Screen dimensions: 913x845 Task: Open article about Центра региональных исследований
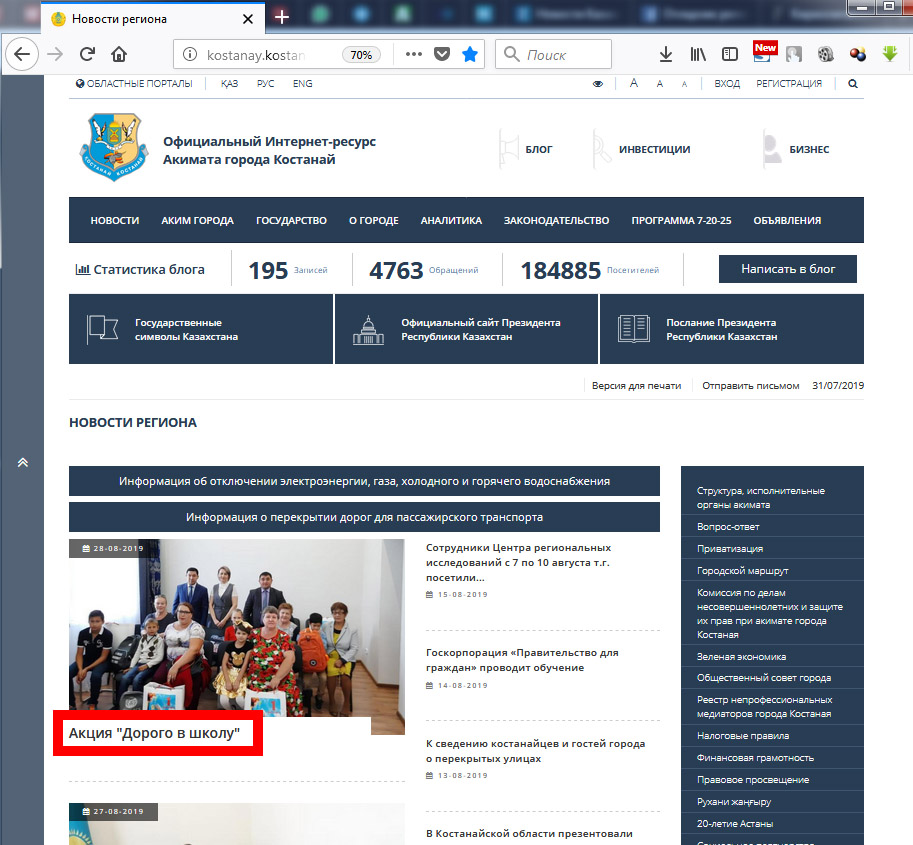pyautogui.click(x=518, y=563)
